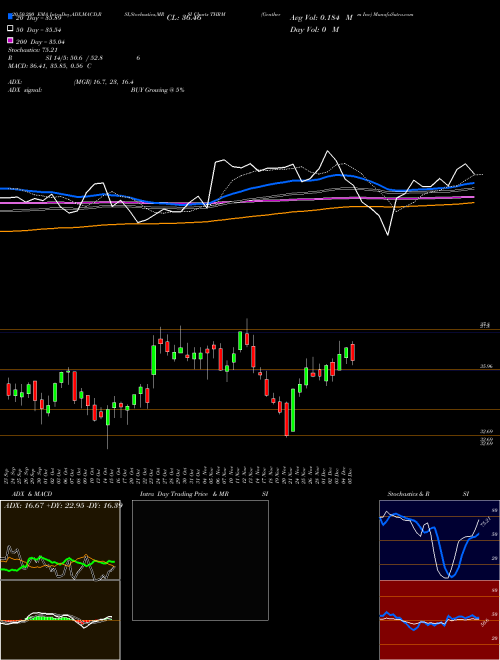Screen dimensions: 500x660
Task: Click the Intra Day Trading Price & MR heading
Action: click(x=184, y=494)
